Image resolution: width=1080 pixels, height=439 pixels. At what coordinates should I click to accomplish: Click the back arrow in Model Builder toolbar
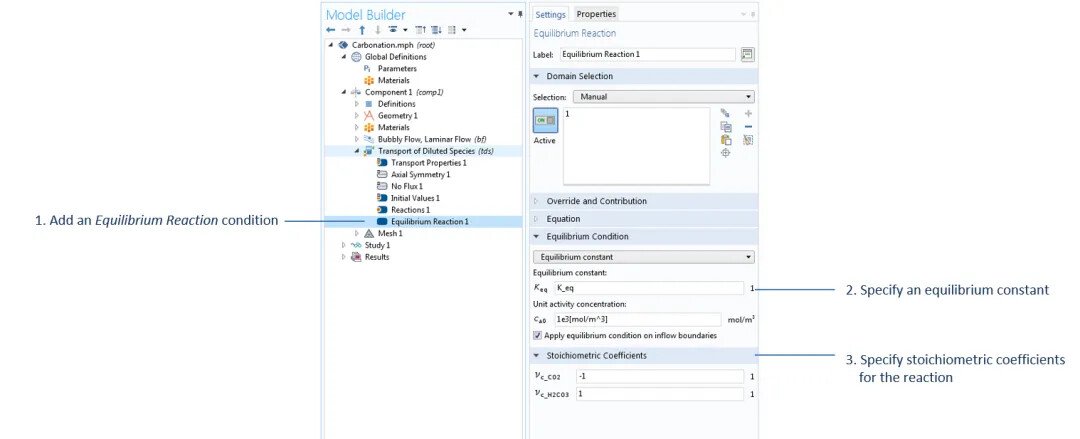tap(331, 30)
